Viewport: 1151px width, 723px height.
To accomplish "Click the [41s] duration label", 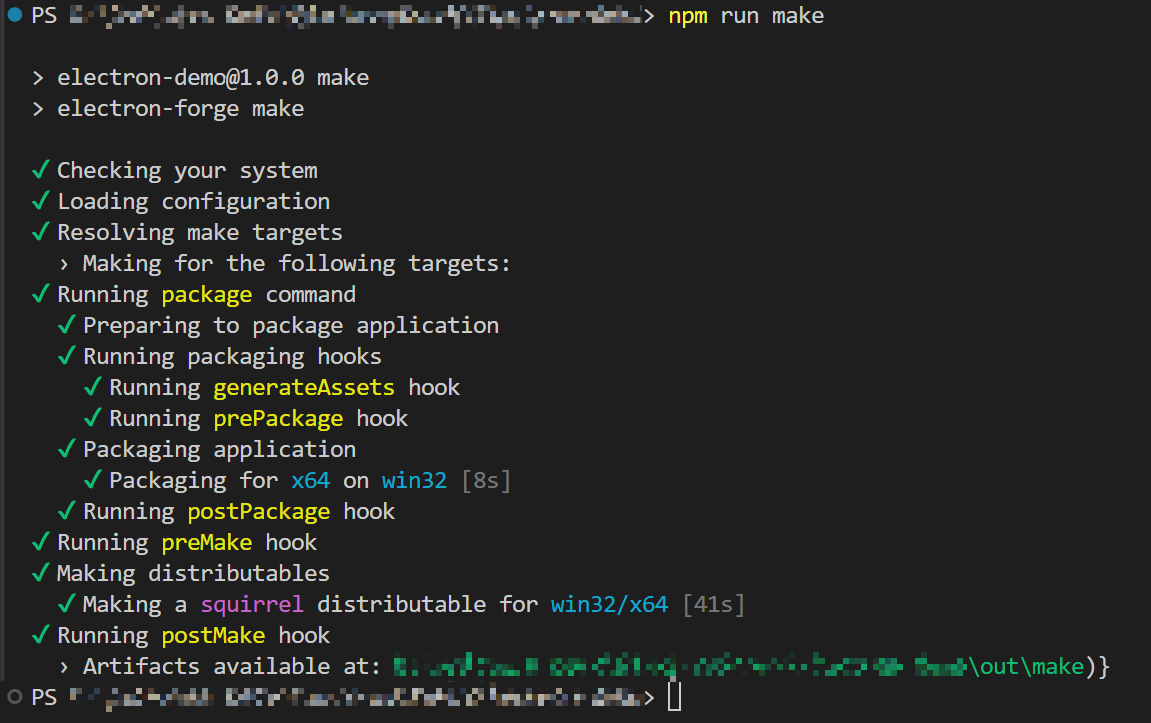I will coord(713,604).
